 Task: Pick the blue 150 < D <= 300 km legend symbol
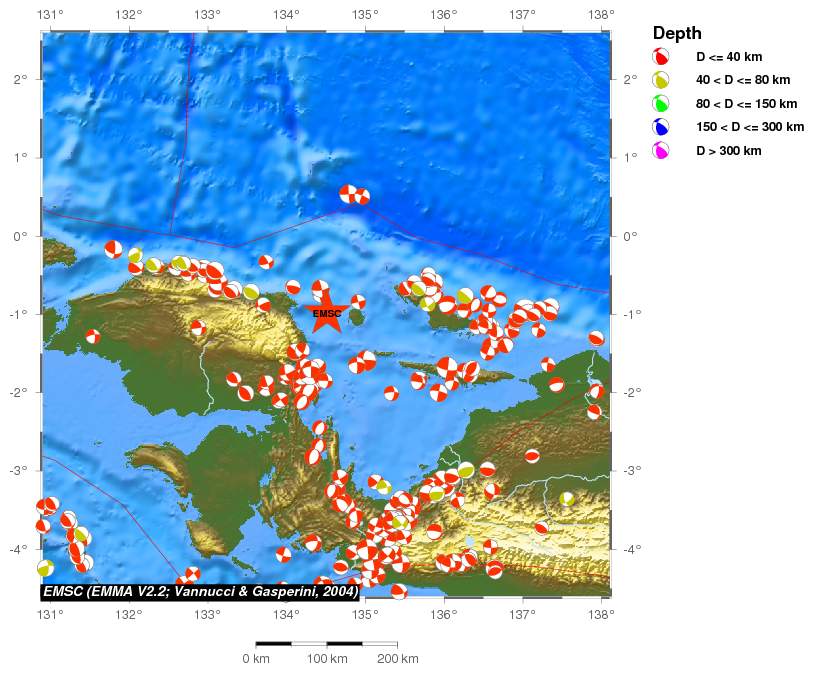click(661, 127)
